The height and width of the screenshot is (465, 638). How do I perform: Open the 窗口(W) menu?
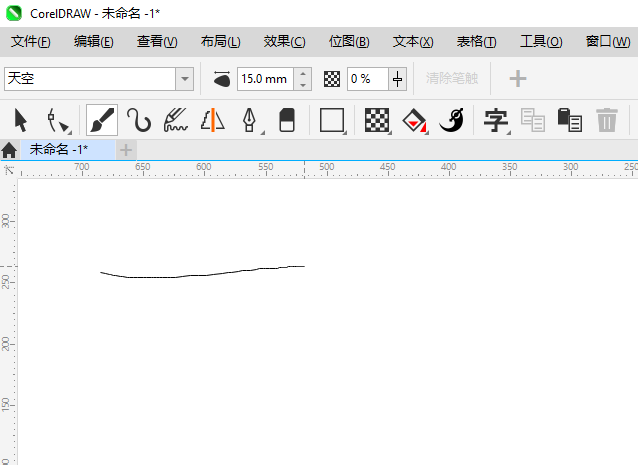[608, 41]
